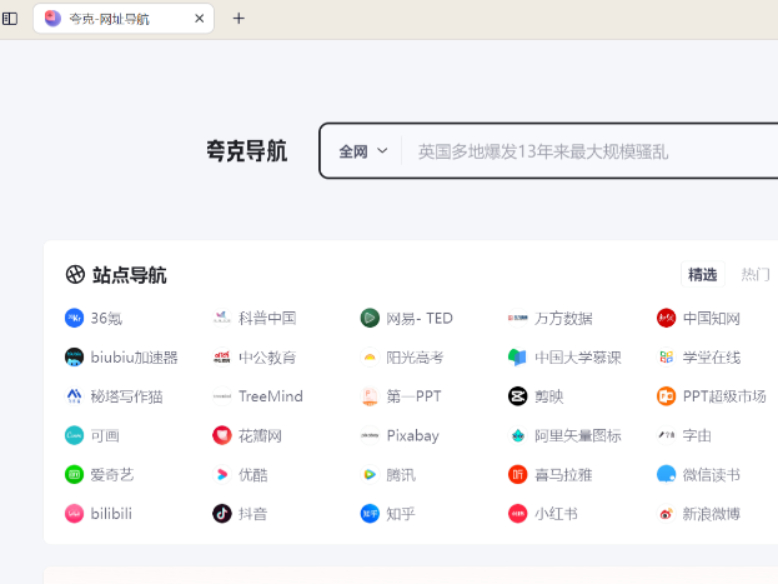Open the 万方数据 icon
This screenshot has height=584, width=778.
(518, 318)
